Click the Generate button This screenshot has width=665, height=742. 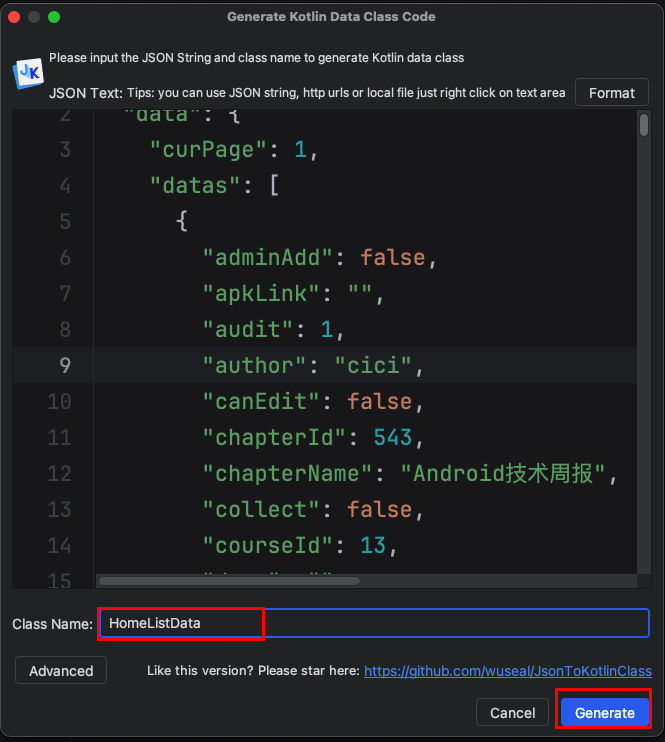point(604,713)
